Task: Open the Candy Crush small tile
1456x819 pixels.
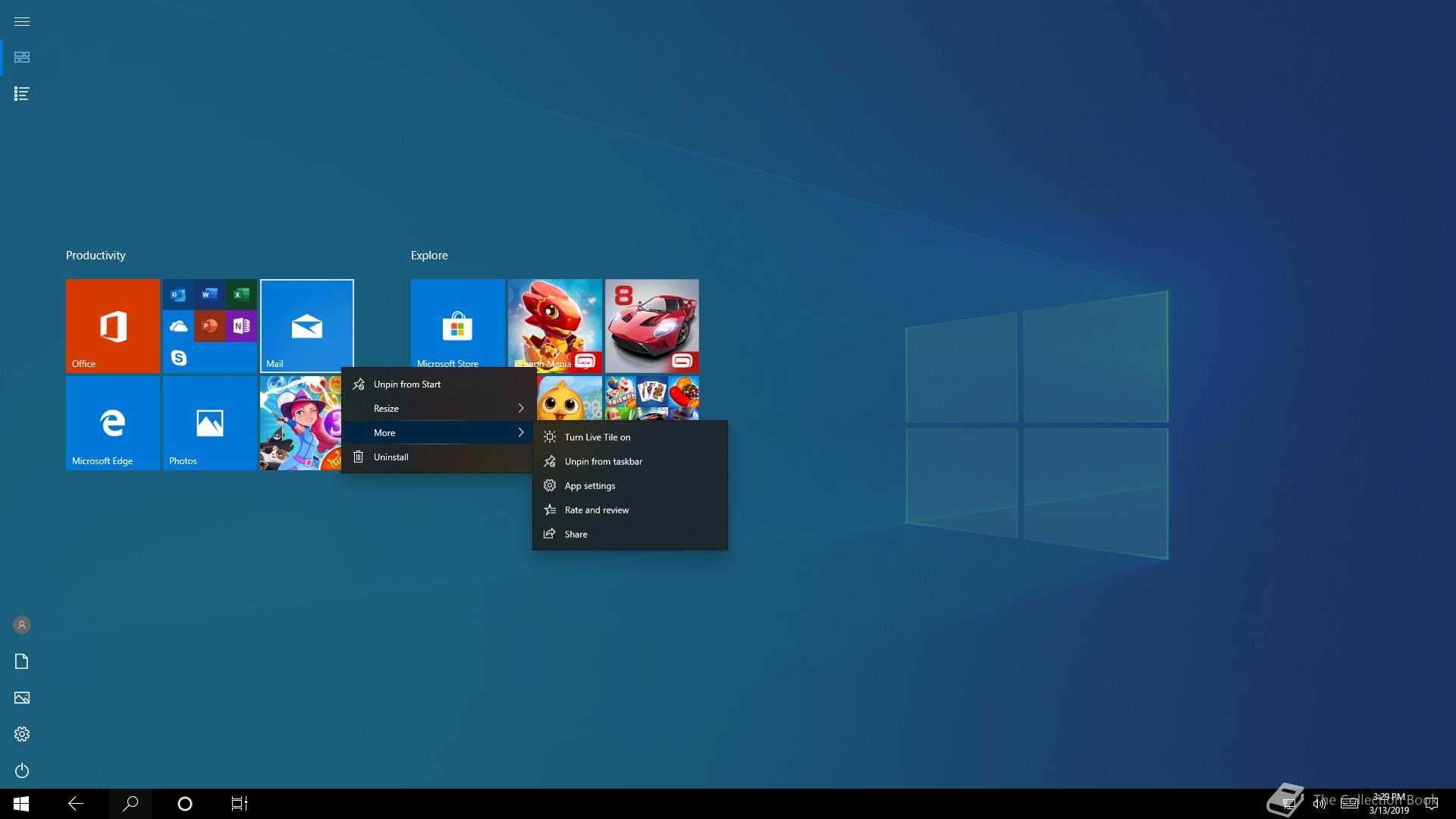Action: click(683, 391)
